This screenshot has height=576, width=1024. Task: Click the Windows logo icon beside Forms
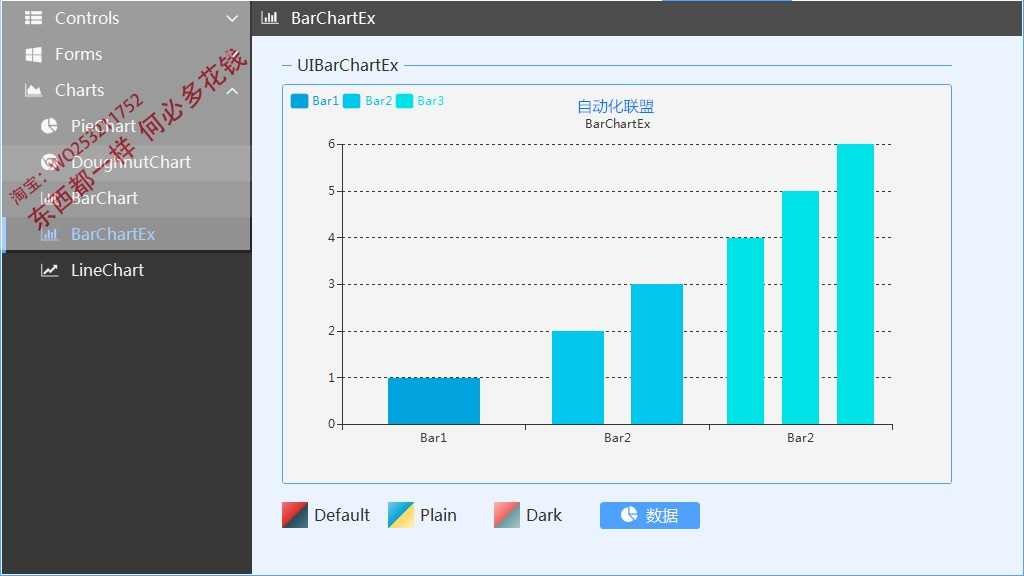coord(33,54)
